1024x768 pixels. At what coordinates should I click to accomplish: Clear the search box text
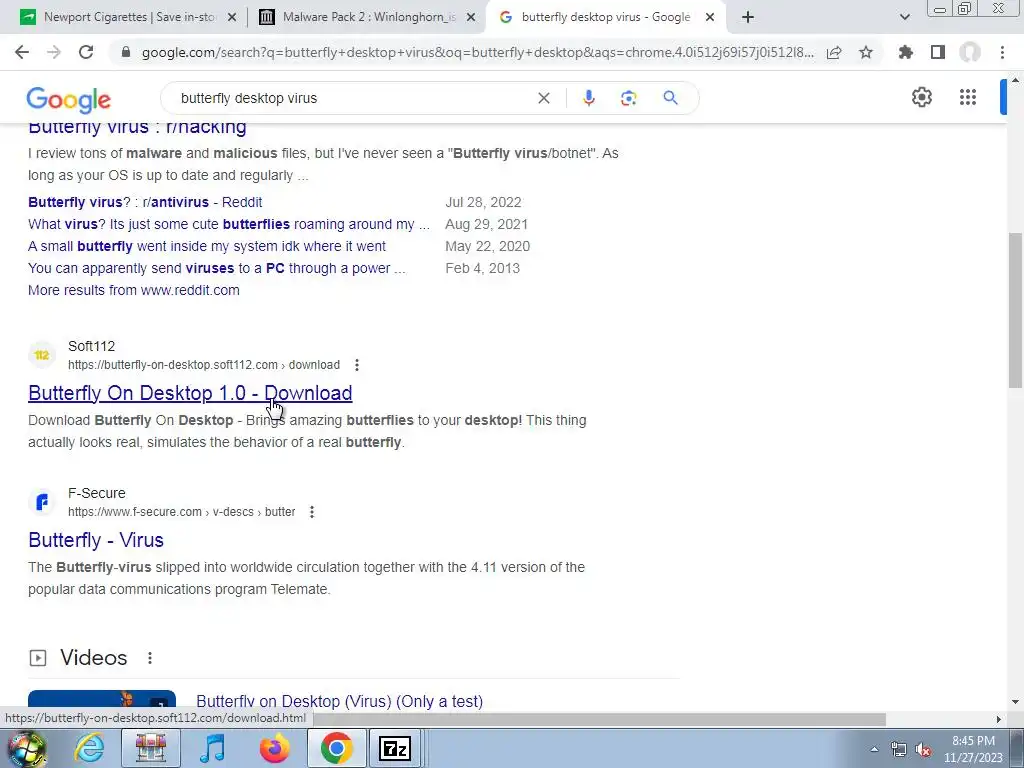click(x=543, y=98)
